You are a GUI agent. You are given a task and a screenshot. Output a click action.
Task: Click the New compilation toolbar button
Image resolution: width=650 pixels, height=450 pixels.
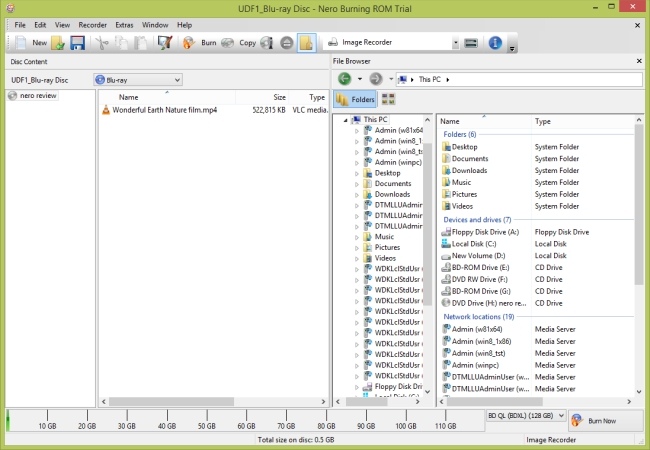[x=30, y=43]
